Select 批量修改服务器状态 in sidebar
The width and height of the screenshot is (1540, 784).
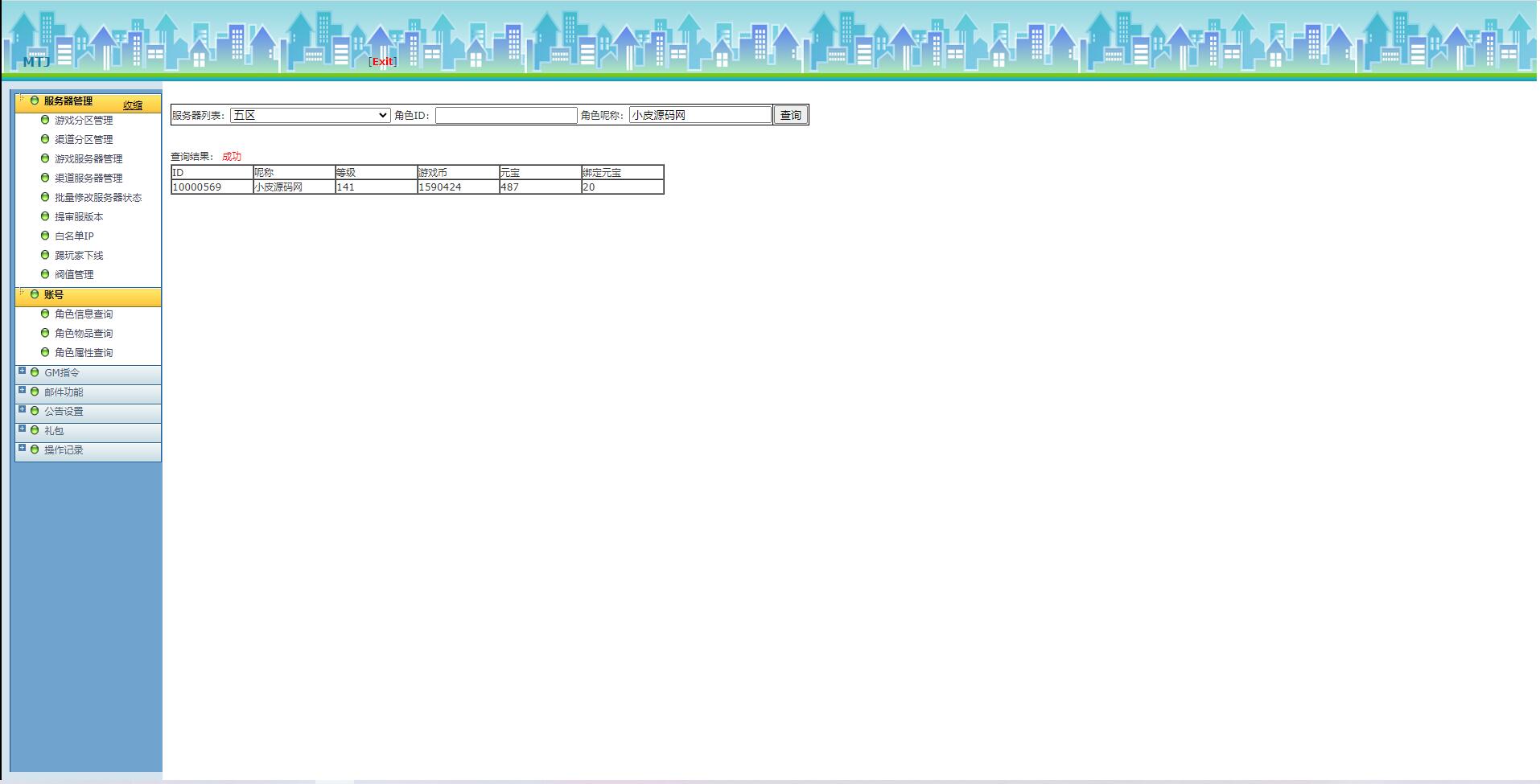98,198
